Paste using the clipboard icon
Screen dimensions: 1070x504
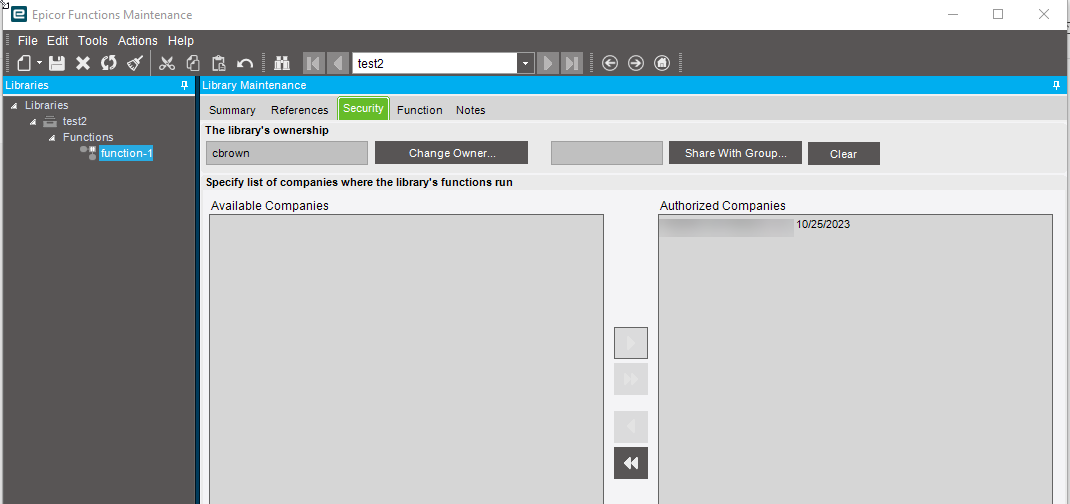click(x=219, y=63)
